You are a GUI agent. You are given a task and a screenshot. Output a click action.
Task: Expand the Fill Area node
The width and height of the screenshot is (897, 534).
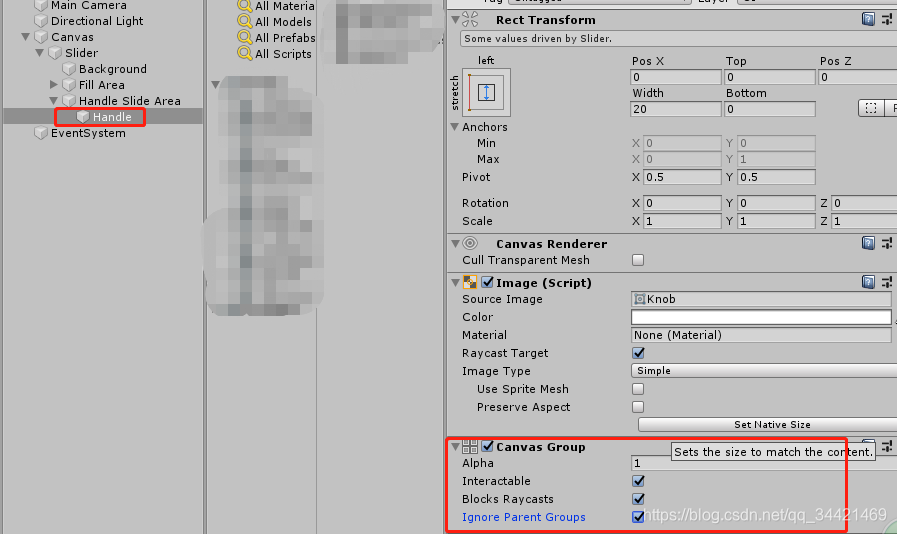pos(54,85)
